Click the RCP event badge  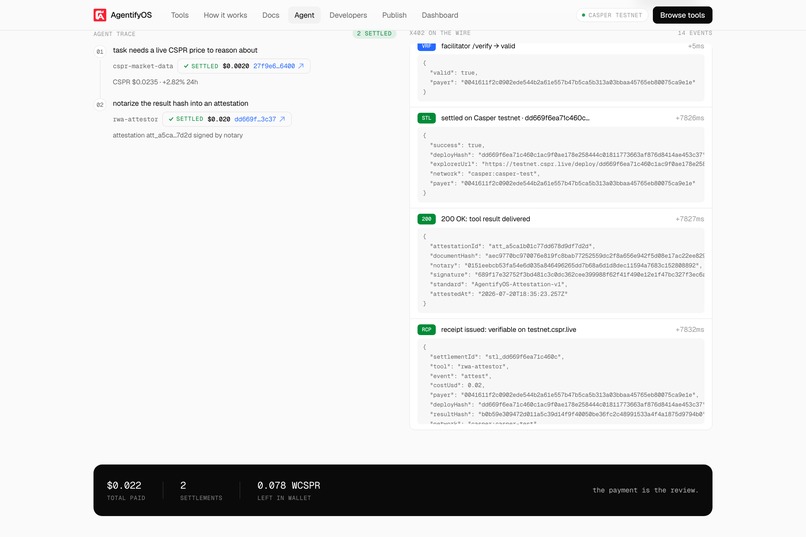(426, 330)
